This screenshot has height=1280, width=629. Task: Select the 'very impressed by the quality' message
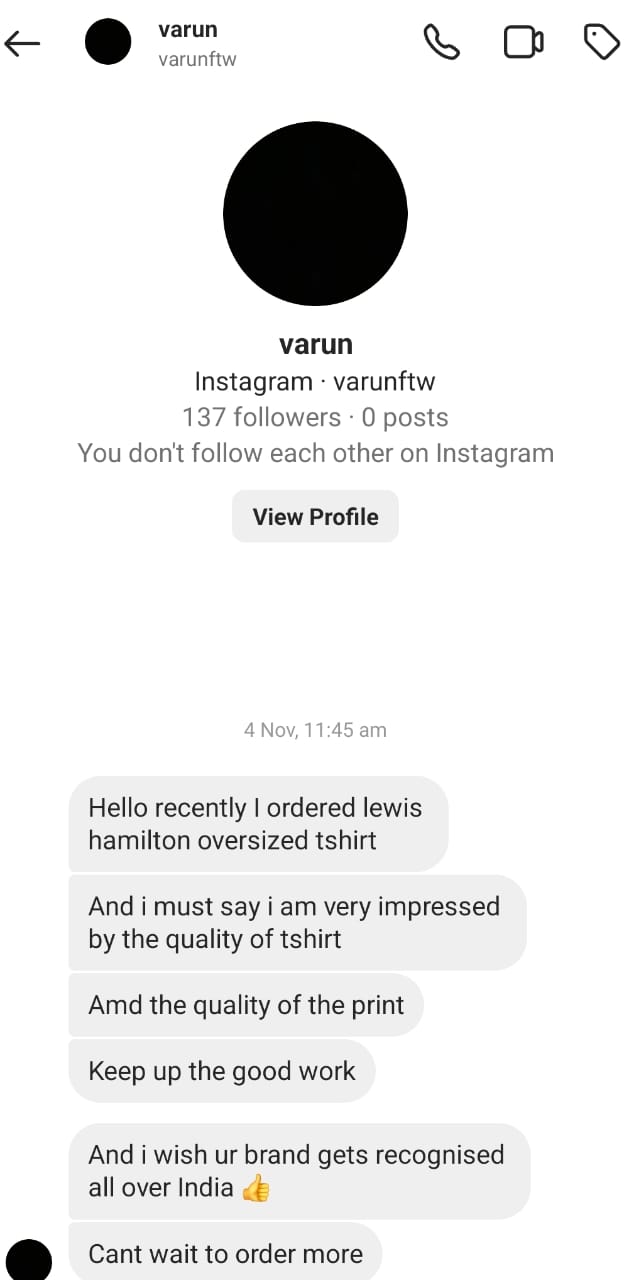(x=296, y=922)
